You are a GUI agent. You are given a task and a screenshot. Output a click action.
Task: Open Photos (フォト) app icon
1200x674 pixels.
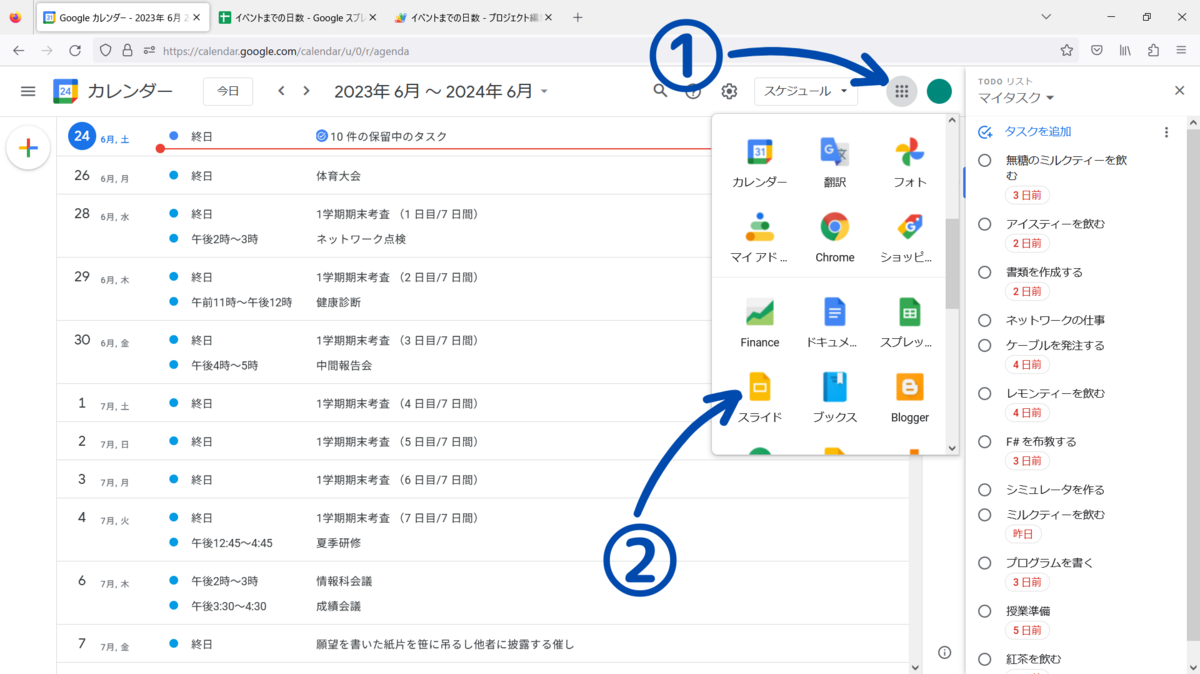pos(909,162)
